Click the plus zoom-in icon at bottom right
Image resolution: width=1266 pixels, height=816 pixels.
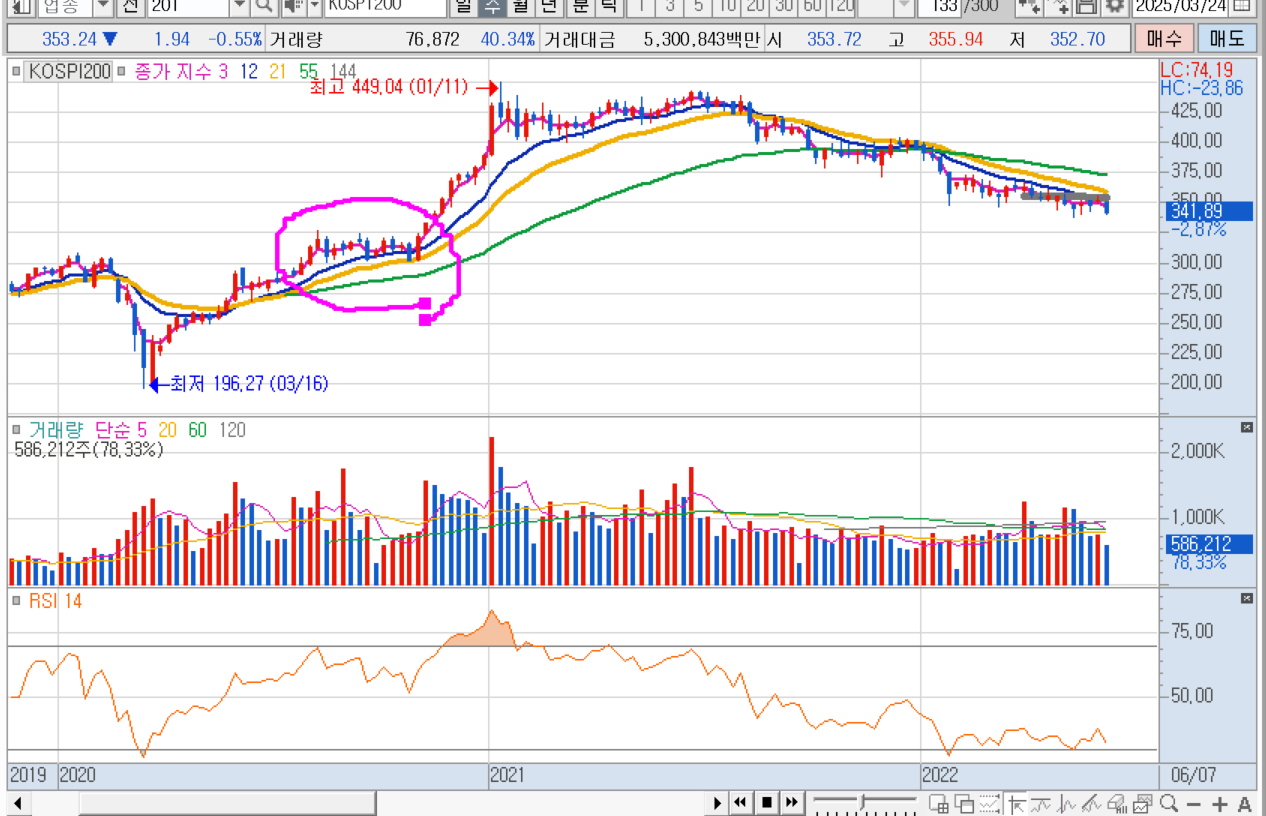pyautogui.click(x=1220, y=804)
